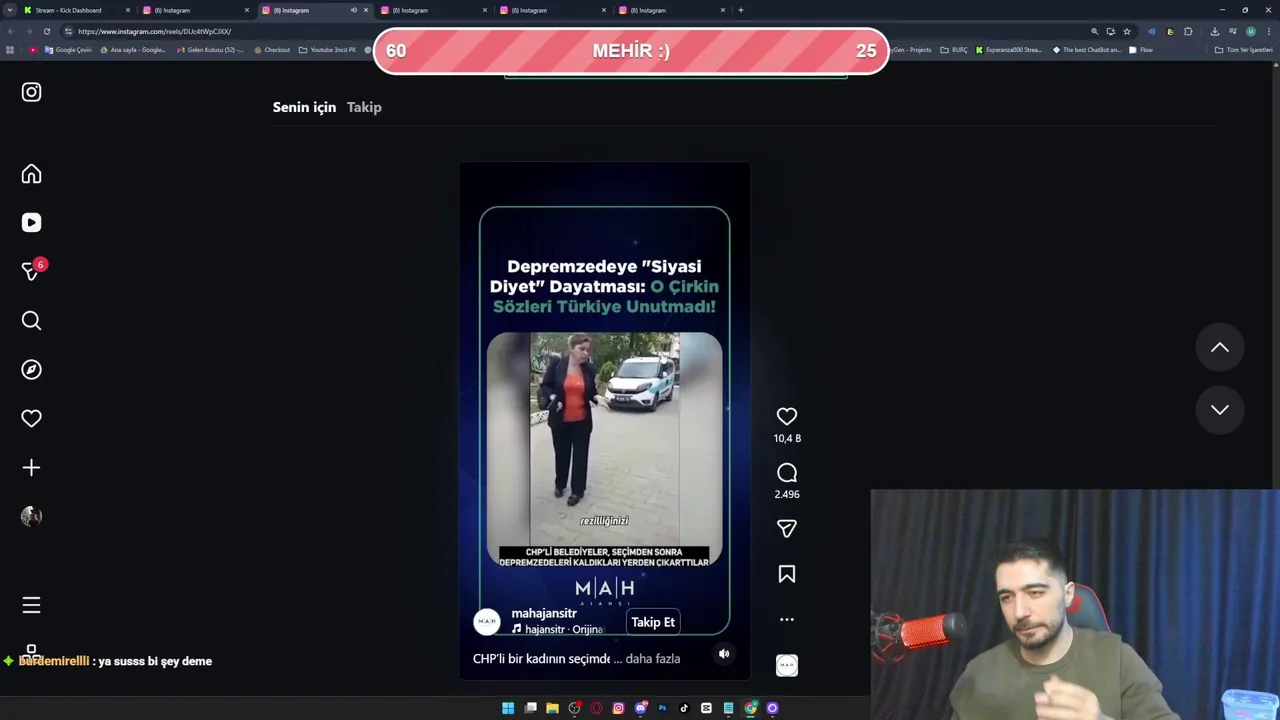
Task: Open Tüm Yer İşaretleri bookmarks folder
Action: tap(1243, 50)
